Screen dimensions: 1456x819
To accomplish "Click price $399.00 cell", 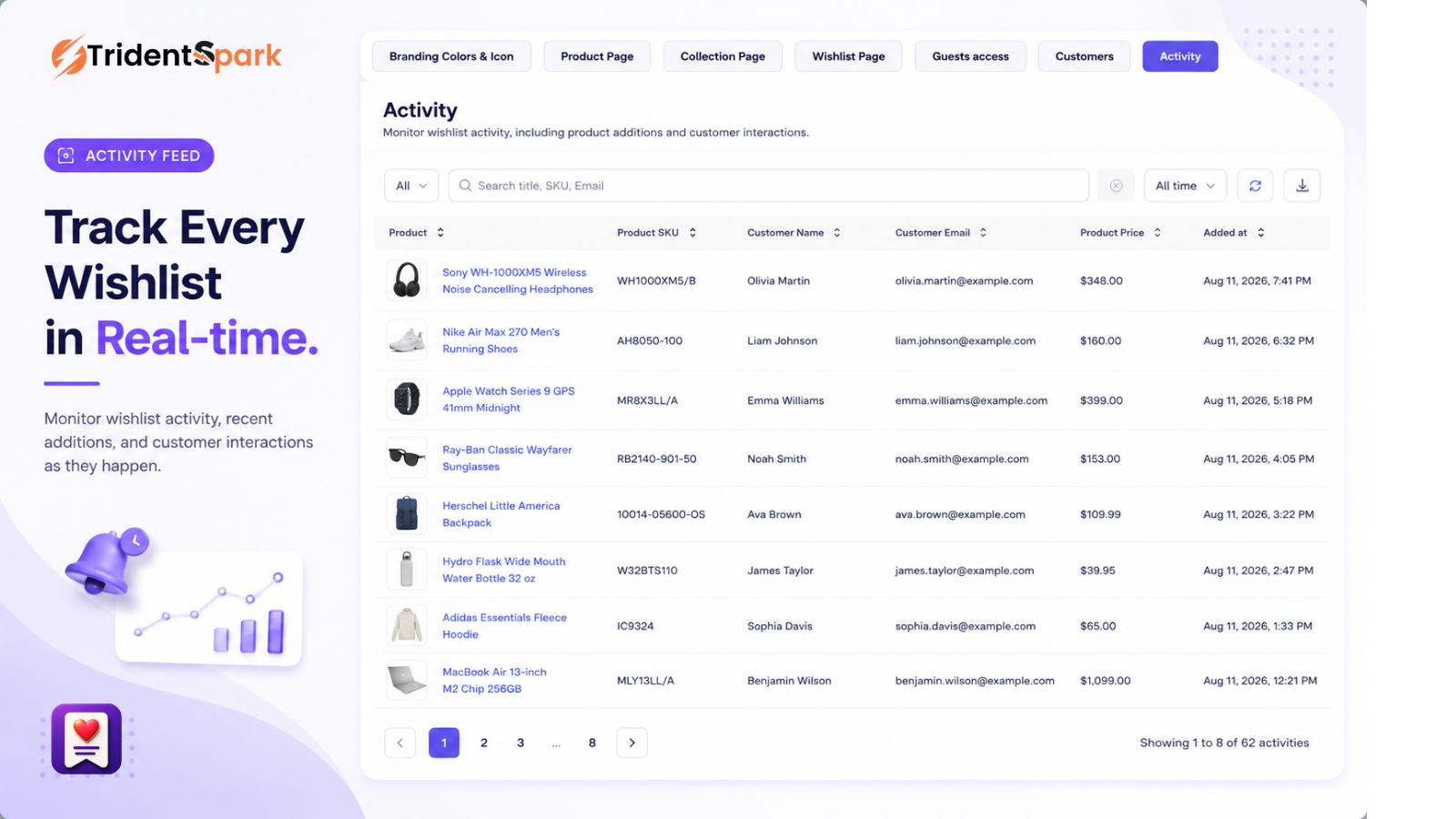I will 1101,400.
